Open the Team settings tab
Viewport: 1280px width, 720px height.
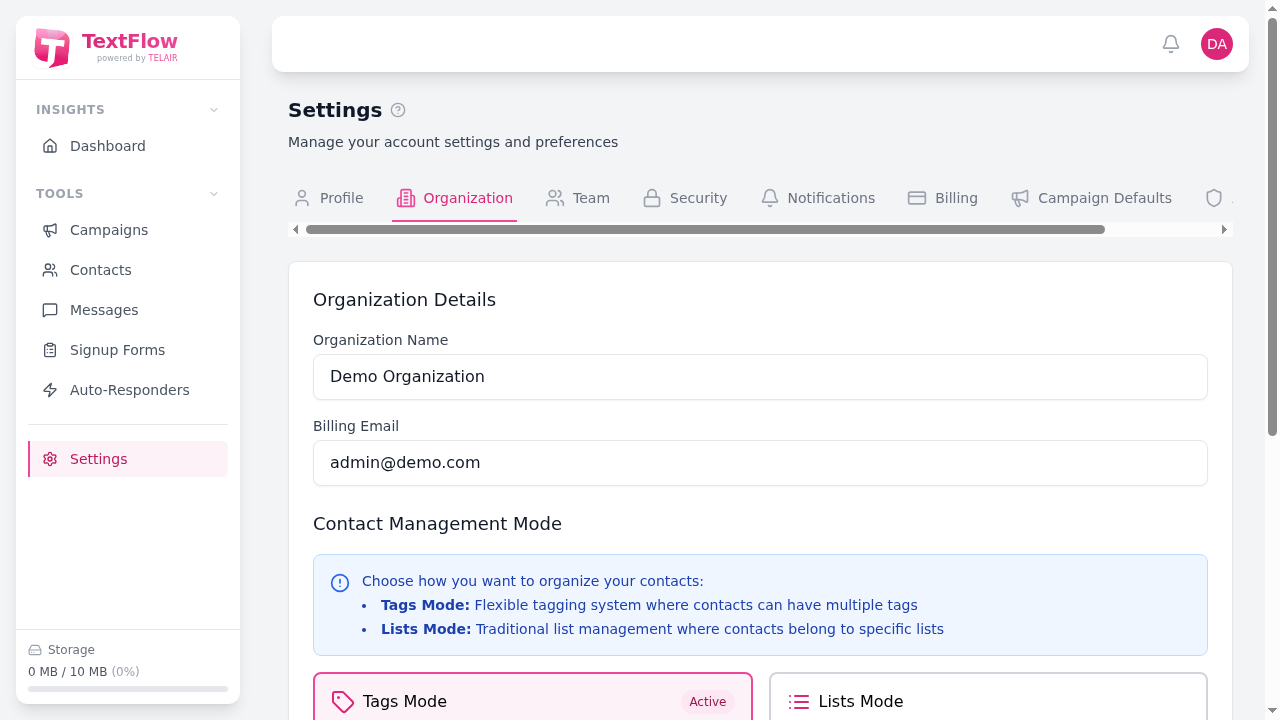coord(578,198)
